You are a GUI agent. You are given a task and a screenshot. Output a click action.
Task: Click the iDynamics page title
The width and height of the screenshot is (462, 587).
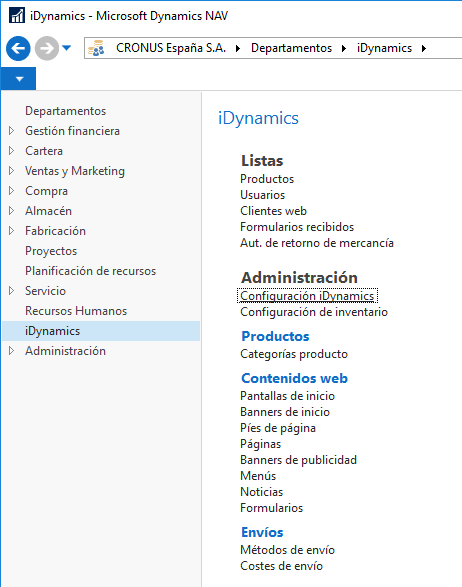tap(258, 118)
